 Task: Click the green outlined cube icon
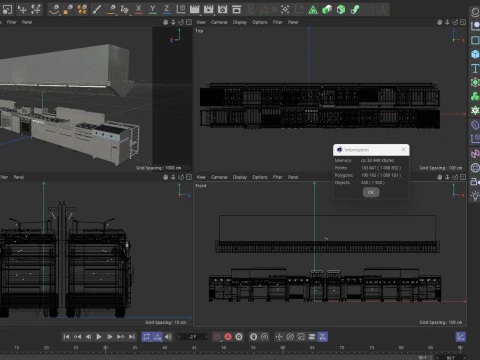341,9
